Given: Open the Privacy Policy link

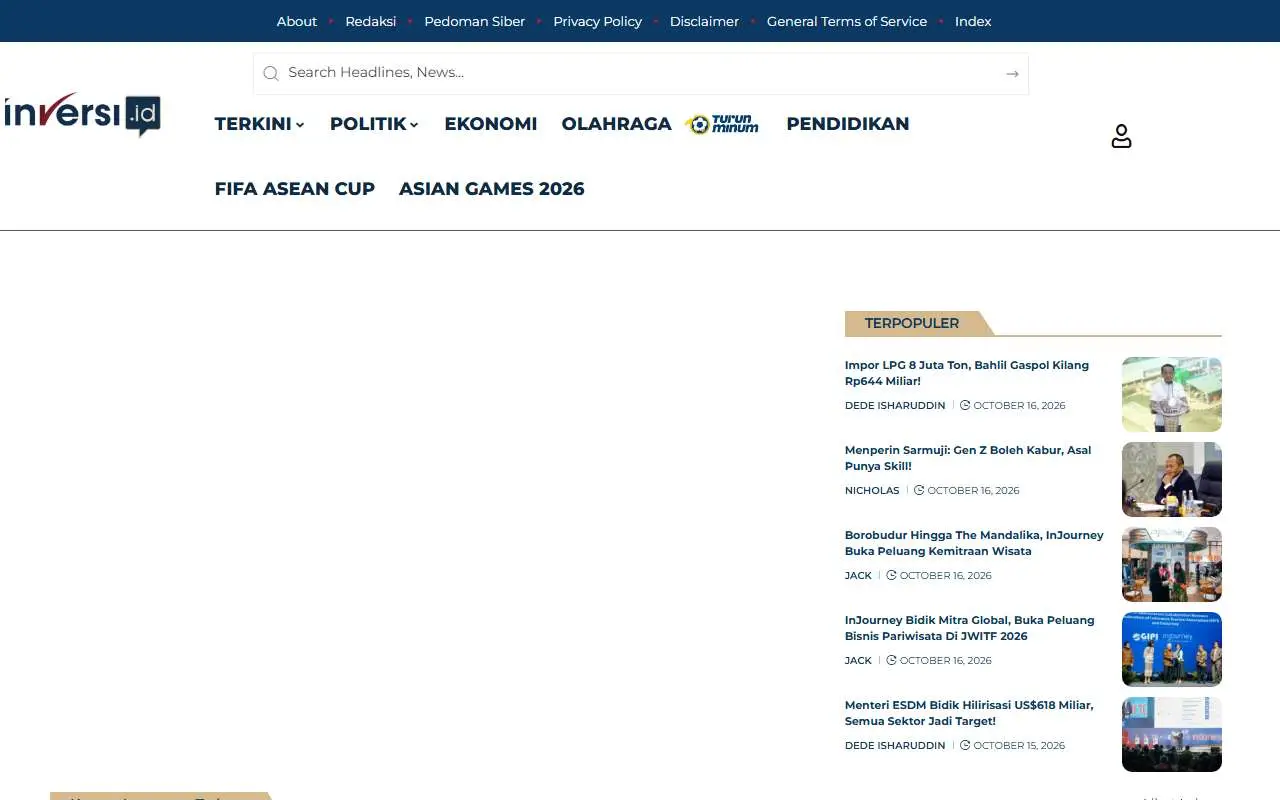Looking at the screenshot, I should [598, 21].
